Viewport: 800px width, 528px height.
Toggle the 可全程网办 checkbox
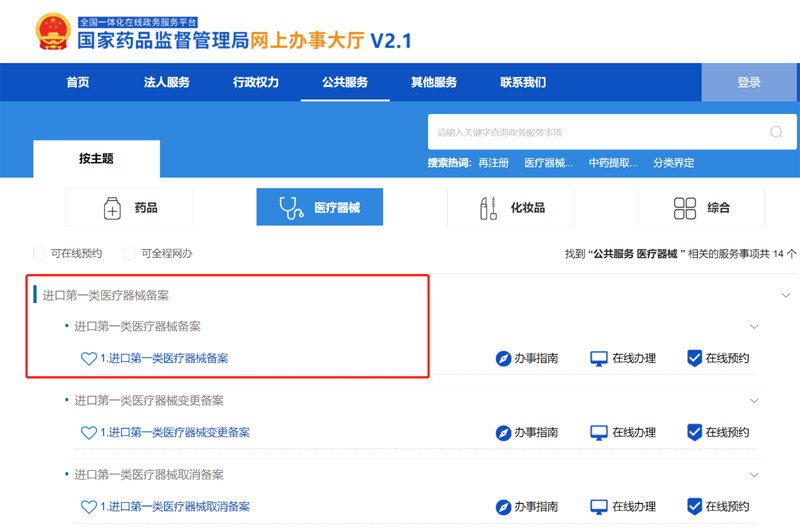click(129, 254)
